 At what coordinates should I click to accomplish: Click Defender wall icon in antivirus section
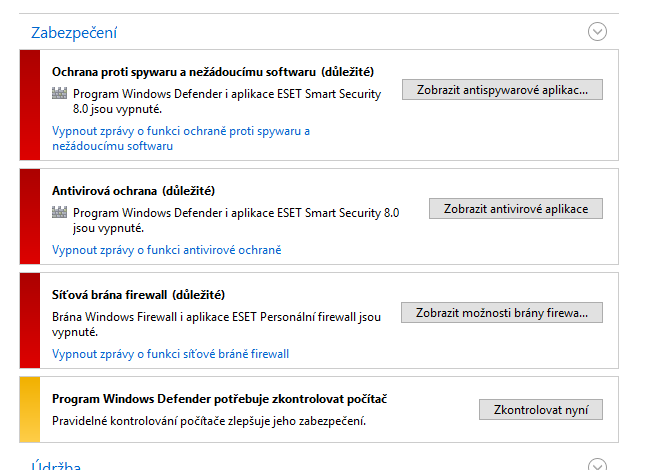click(x=59, y=212)
